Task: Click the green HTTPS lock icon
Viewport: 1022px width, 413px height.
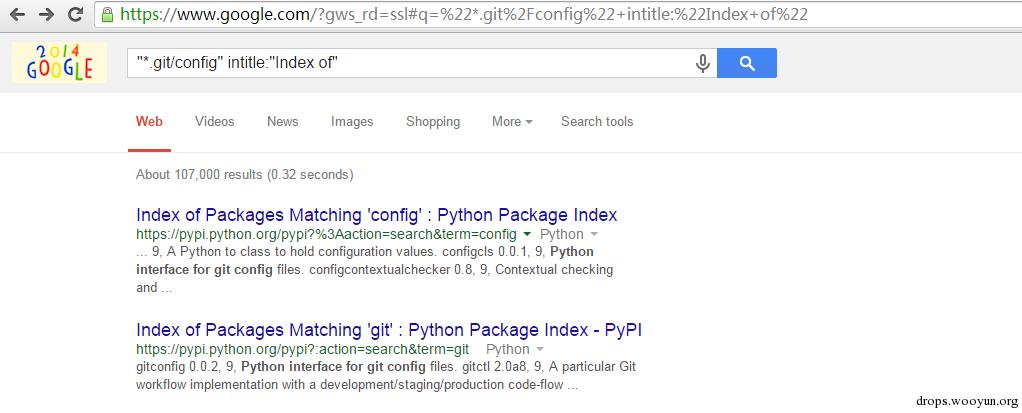Action: point(108,15)
